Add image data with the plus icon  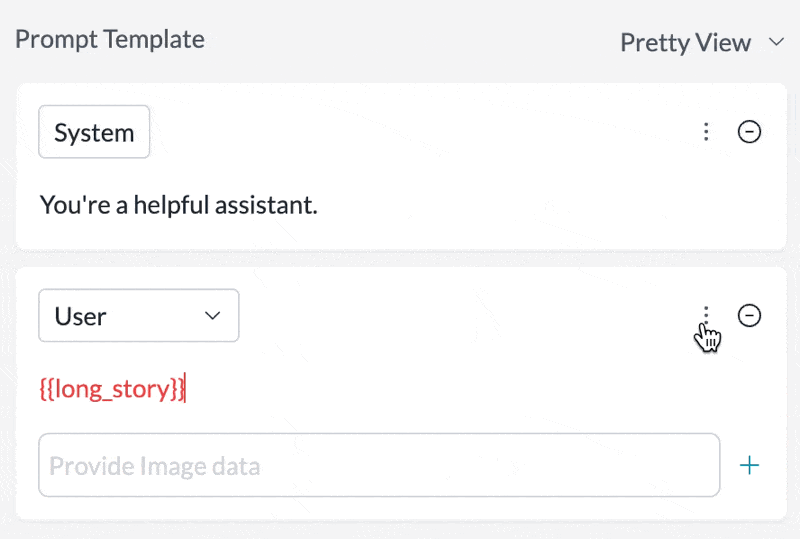point(749,465)
